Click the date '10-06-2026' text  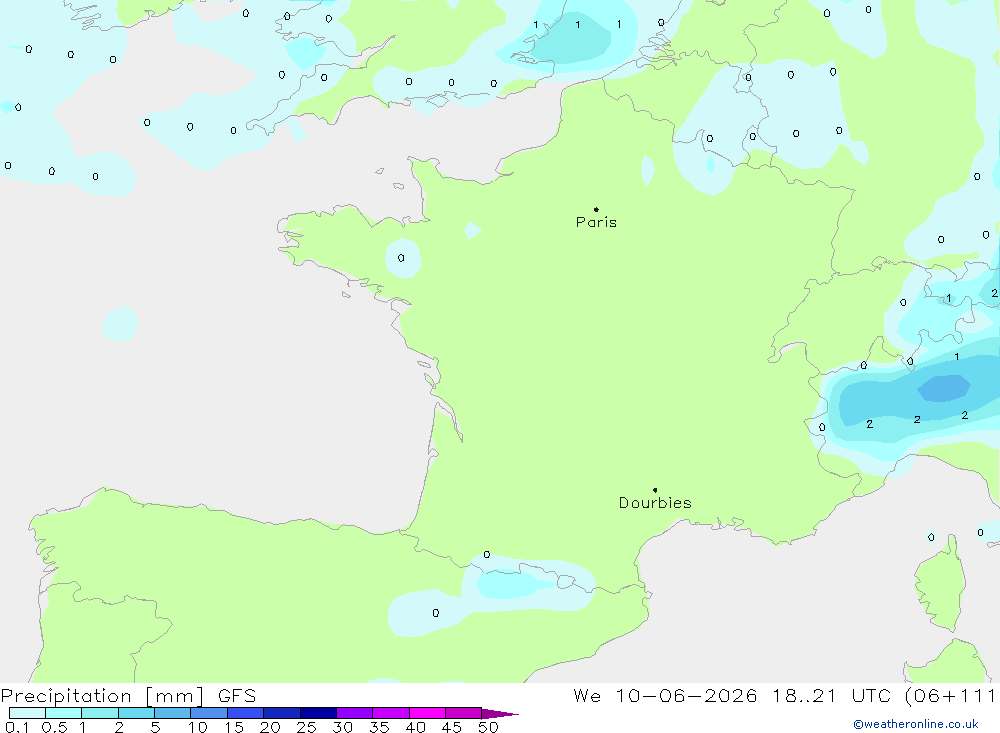(x=686, y=695)
